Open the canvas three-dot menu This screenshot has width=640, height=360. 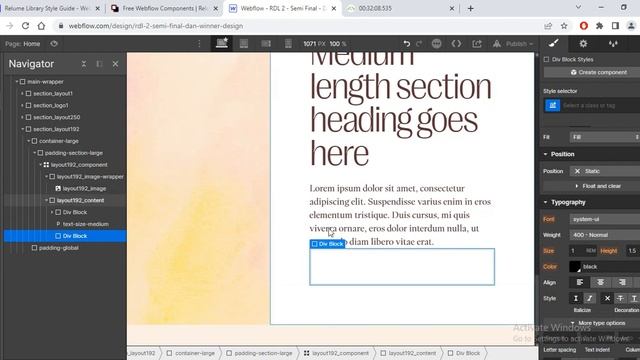[199, 43]
